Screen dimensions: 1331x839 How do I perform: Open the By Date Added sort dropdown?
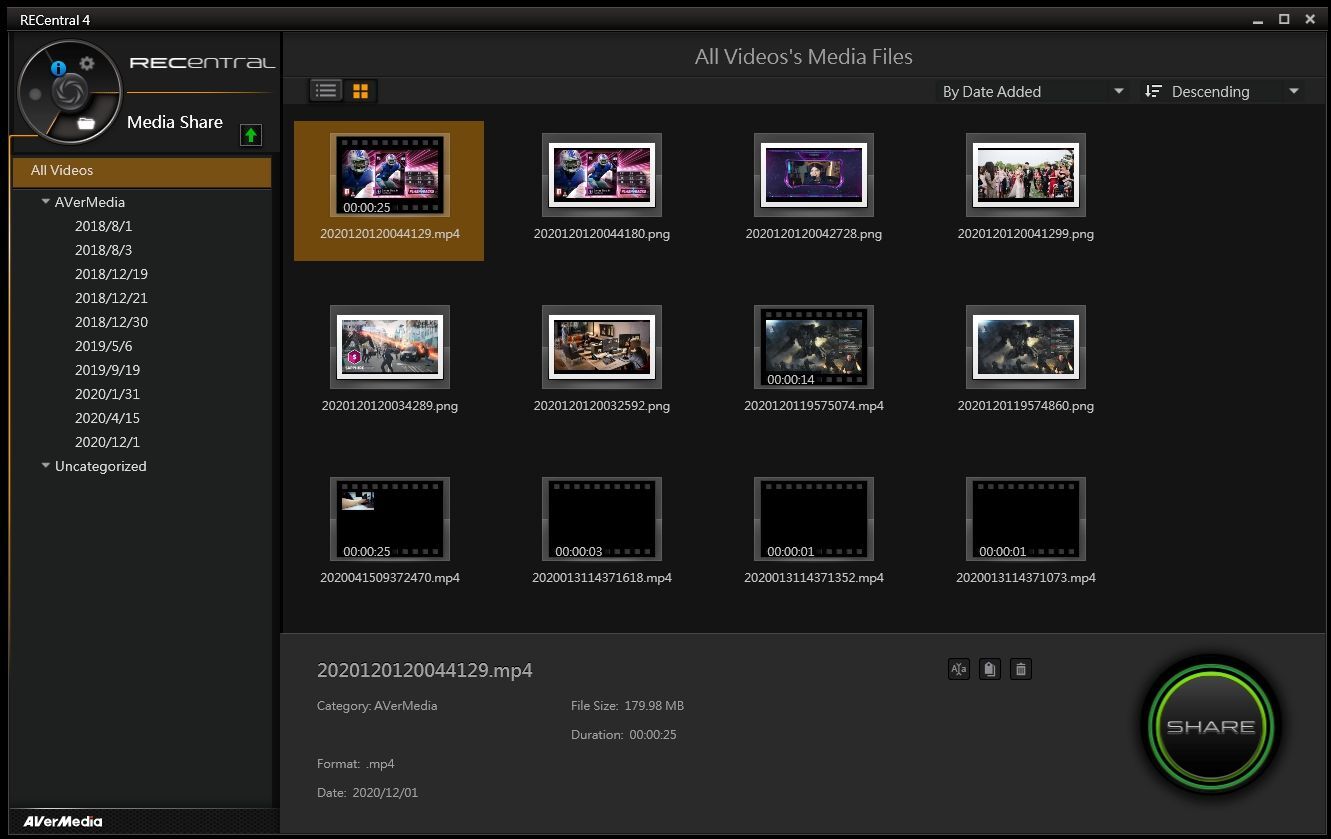click(1033, 91)
